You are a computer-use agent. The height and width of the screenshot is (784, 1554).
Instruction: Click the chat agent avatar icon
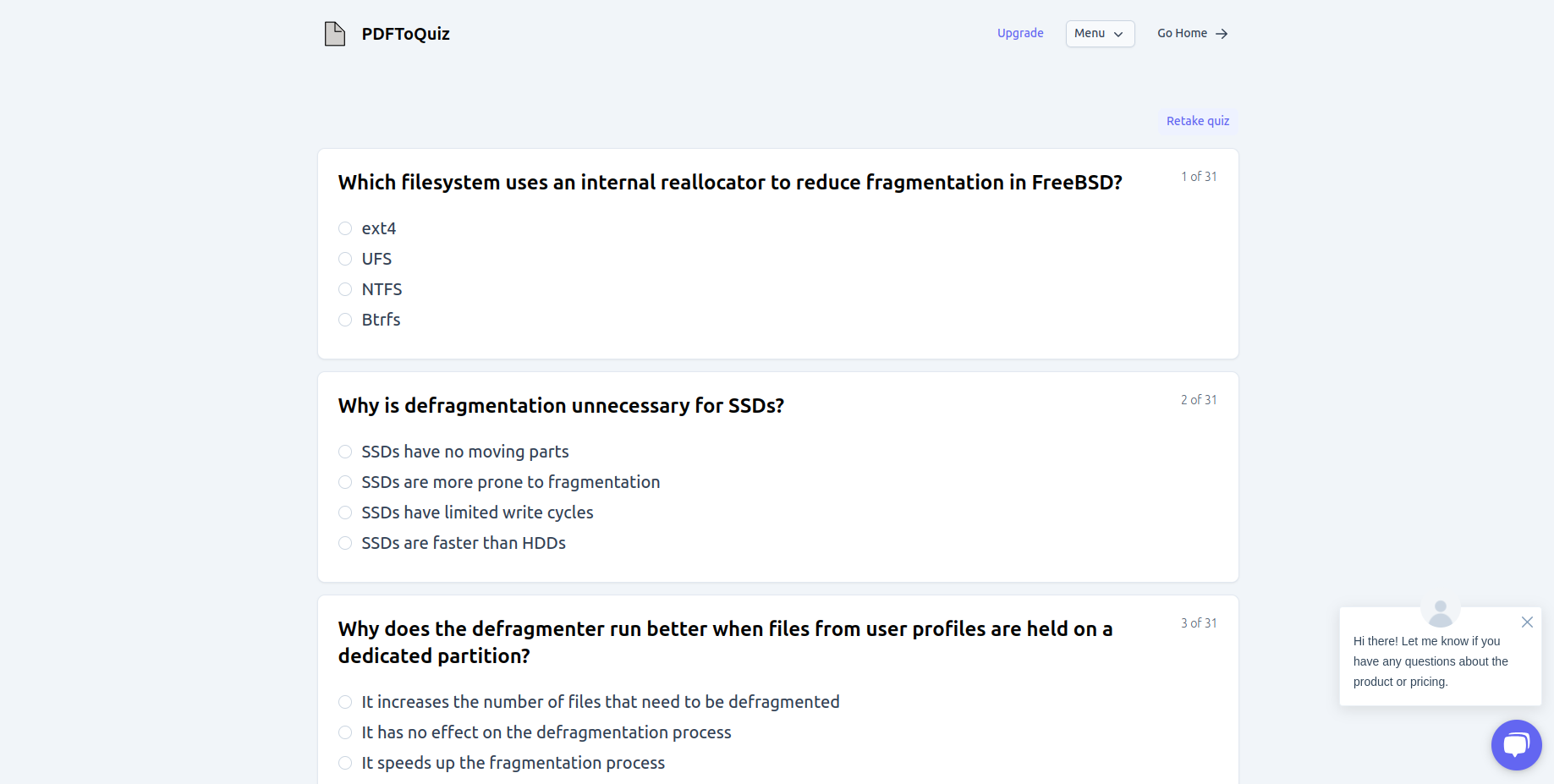pyautogui.click(x=1441, y=611)
